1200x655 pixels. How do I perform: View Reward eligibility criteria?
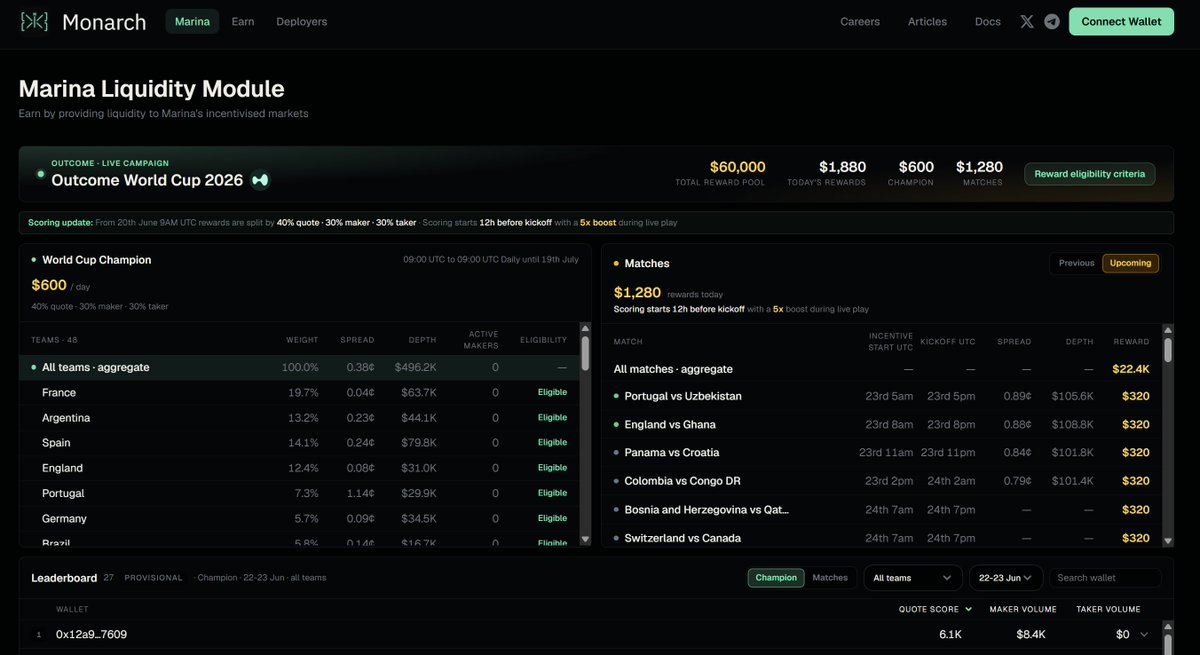[x=1090, y=174]
